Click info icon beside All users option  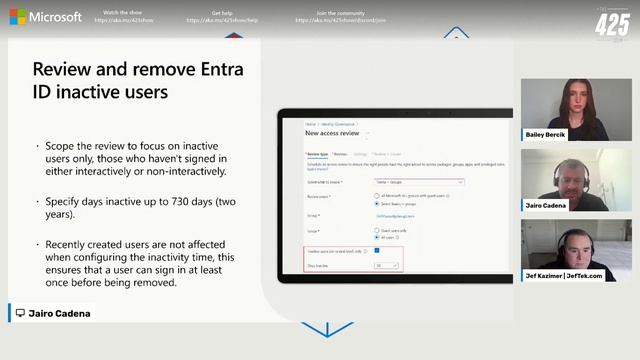tap(397, 237)
